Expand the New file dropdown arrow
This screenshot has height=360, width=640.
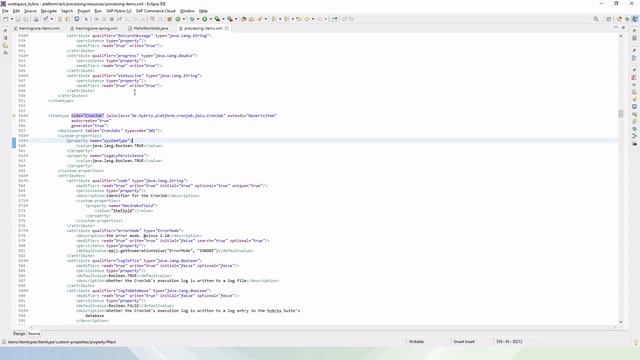(x=11, y=19)
